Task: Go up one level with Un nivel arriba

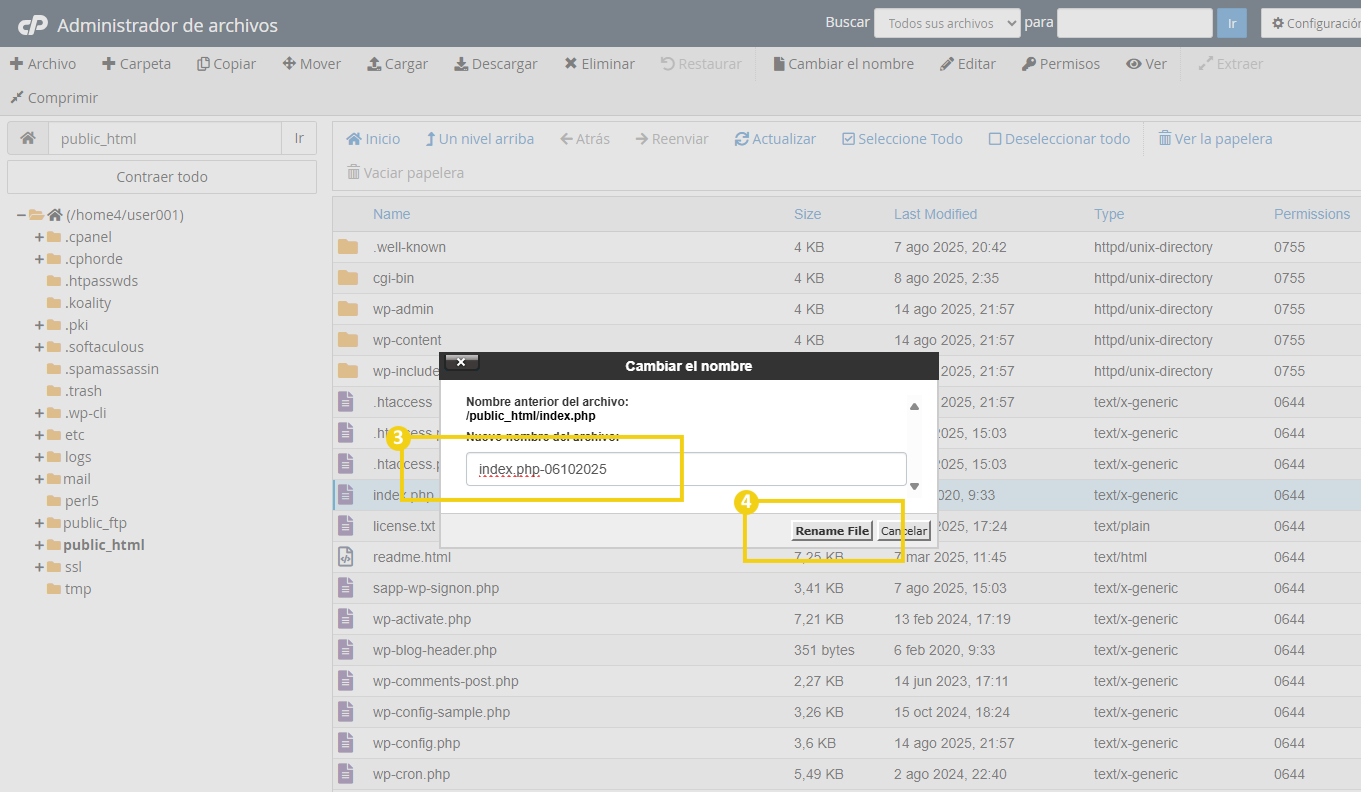Action: point(479,138)
